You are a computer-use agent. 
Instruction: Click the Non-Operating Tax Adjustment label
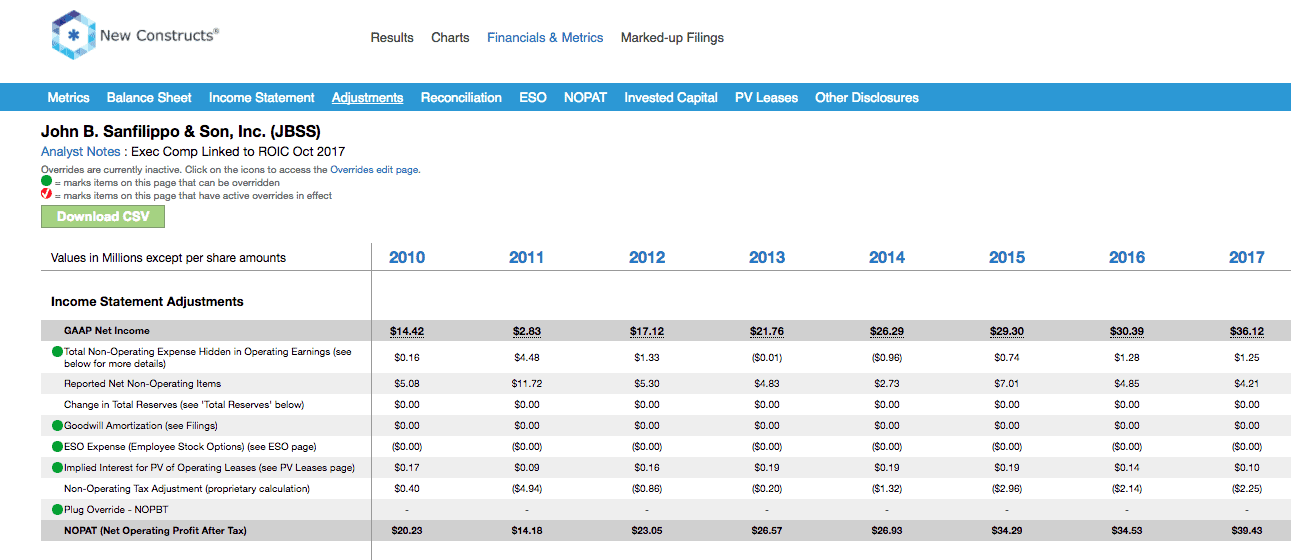[187, 489]
